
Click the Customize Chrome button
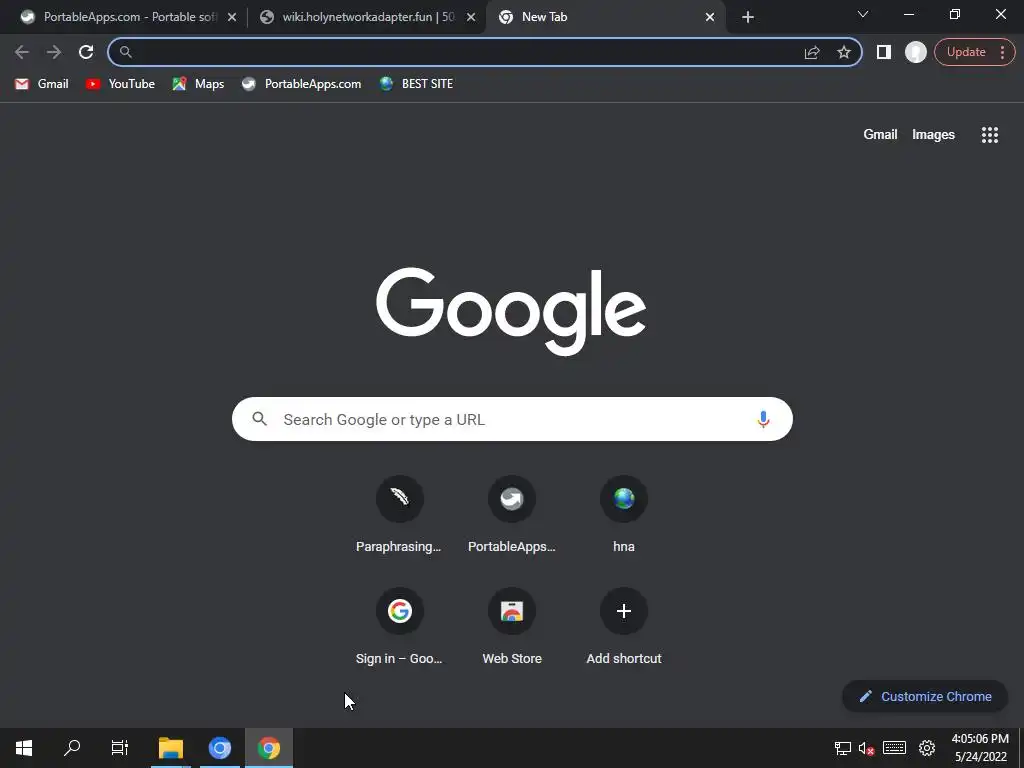(925, 696)
